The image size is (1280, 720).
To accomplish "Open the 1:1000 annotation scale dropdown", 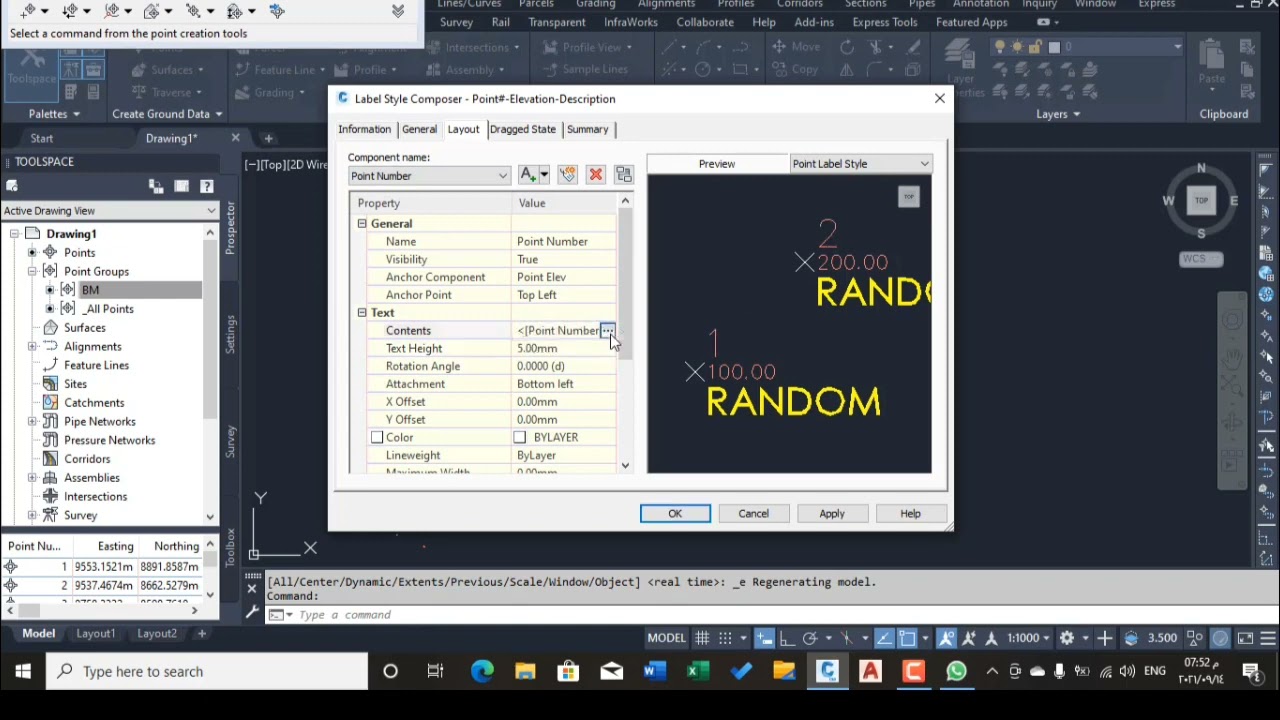I will (1028, 638).
